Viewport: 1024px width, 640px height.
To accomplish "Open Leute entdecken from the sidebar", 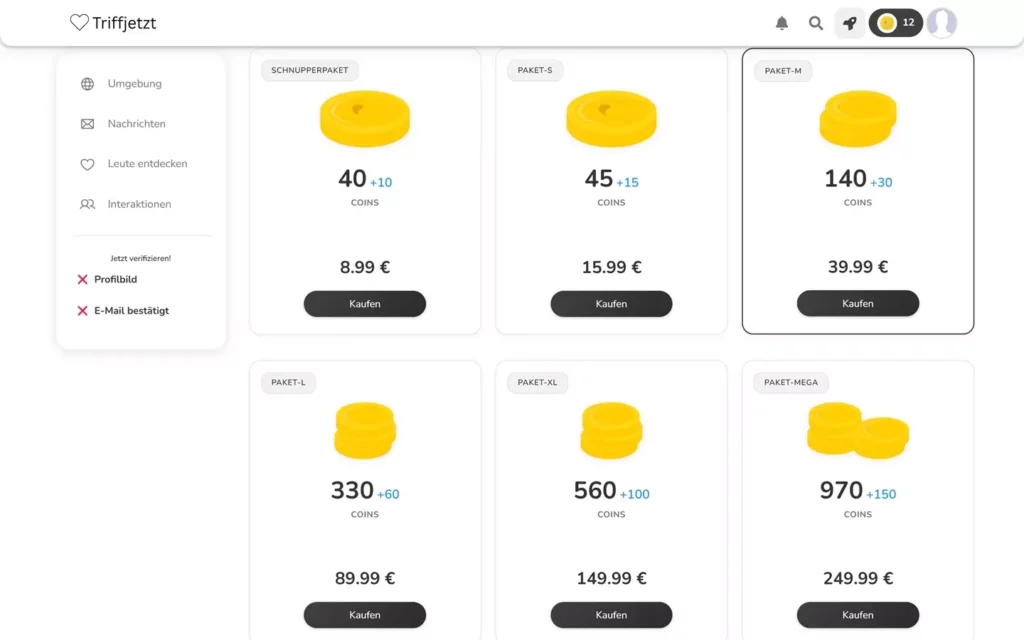I will point(147,164).
